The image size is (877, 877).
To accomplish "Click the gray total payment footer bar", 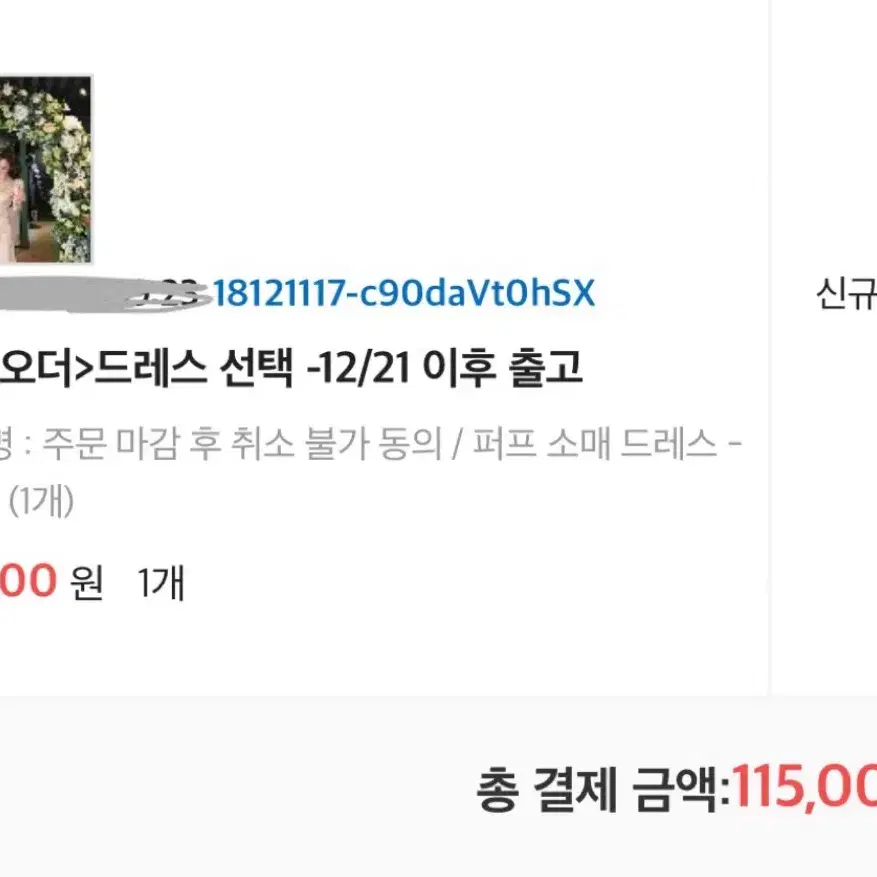I will 438,786.
